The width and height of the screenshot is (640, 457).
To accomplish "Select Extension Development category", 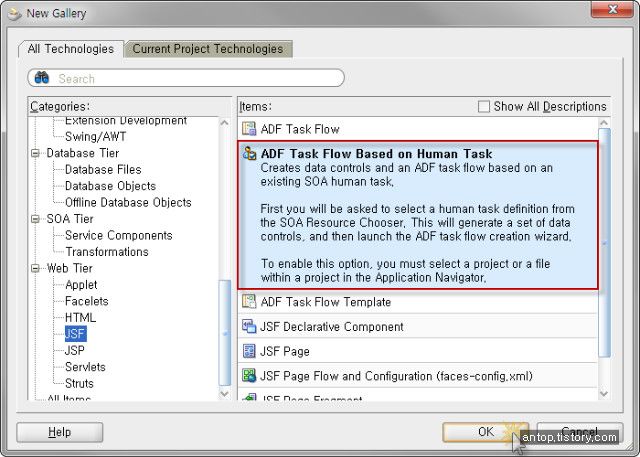I will tap(126, 121).
